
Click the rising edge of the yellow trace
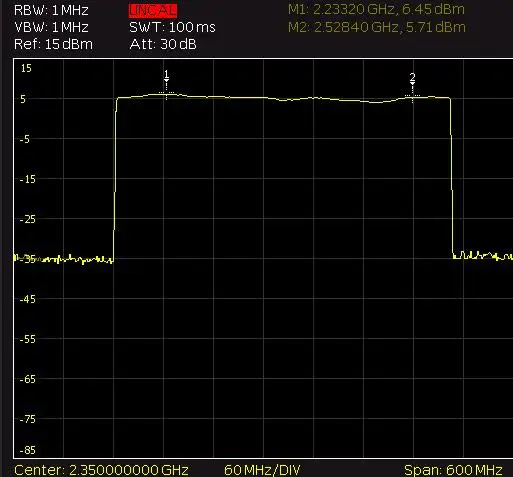point(115,178)
